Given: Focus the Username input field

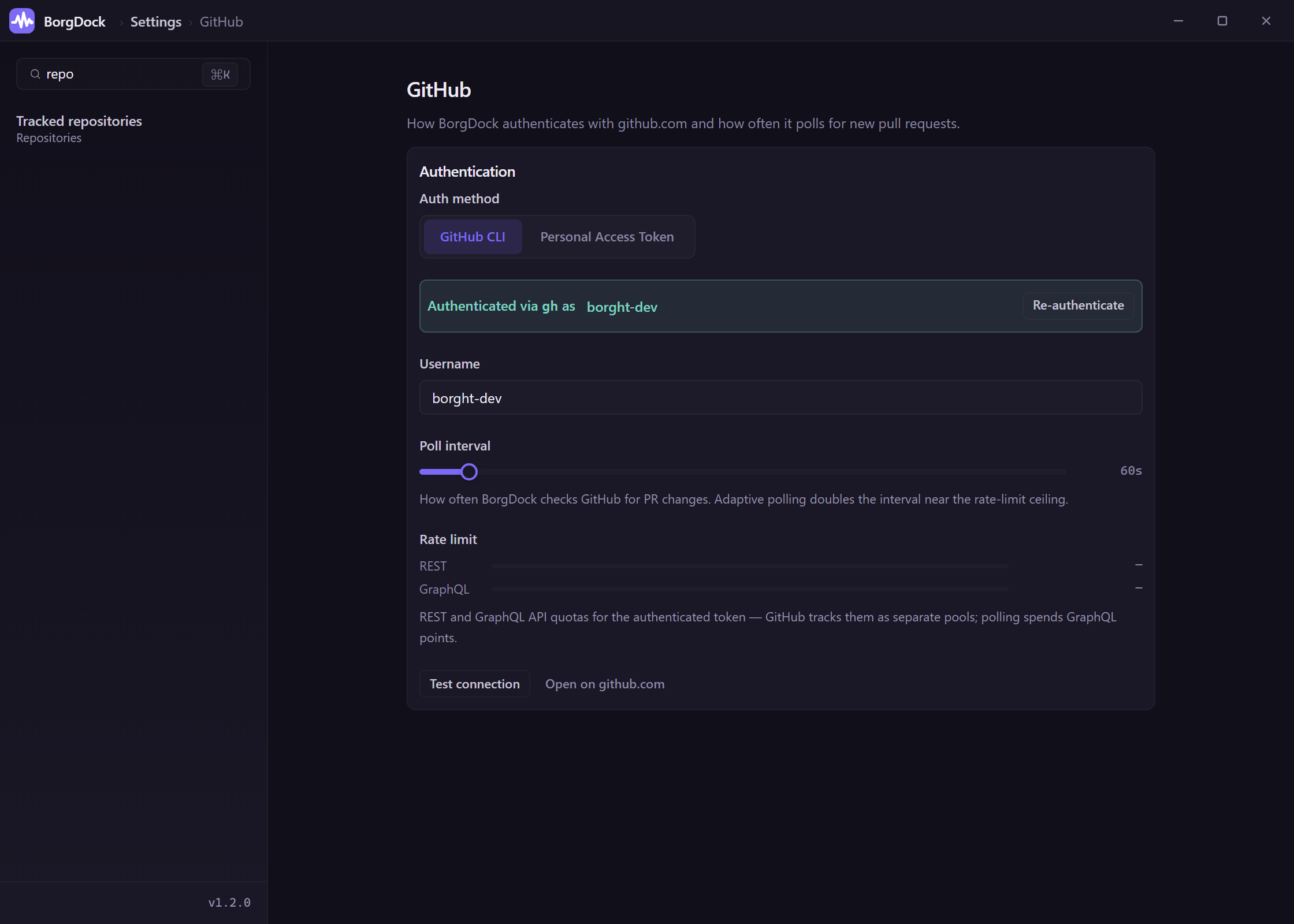Looking at the screenshot, I should click(780, 398).
